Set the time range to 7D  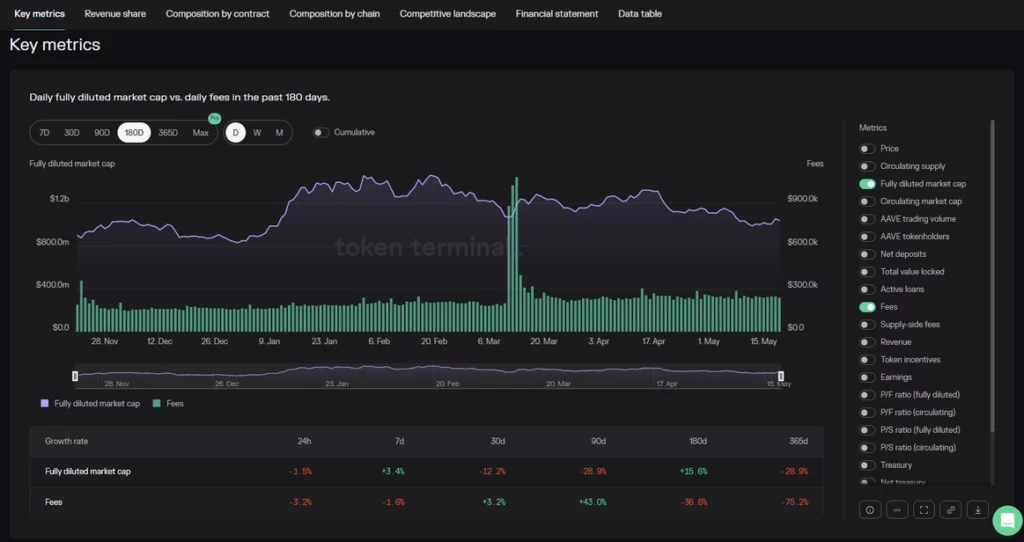coord(44,132)
